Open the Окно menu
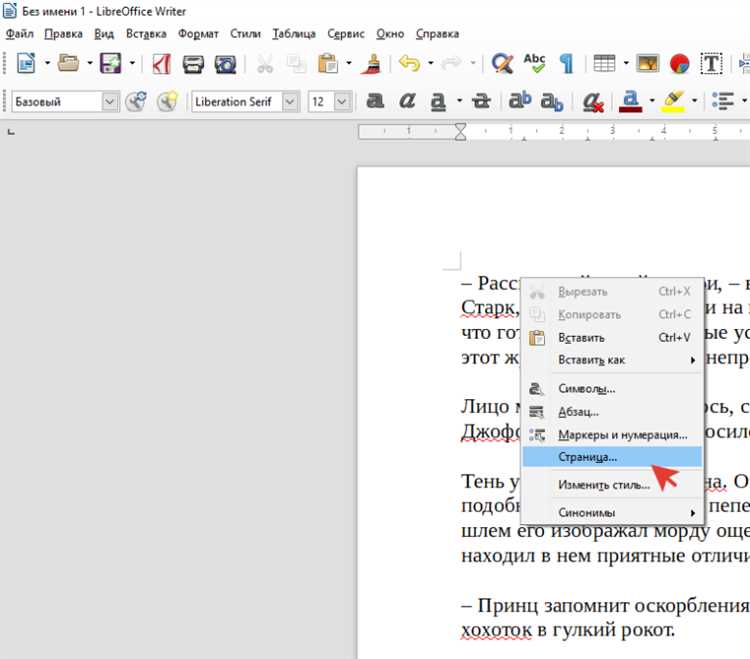 [390, 34]
